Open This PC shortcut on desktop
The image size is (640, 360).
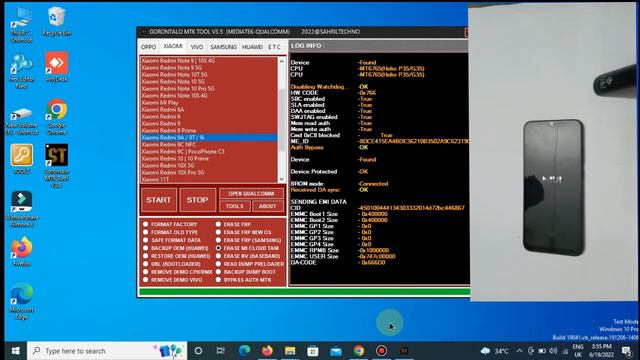21,24
